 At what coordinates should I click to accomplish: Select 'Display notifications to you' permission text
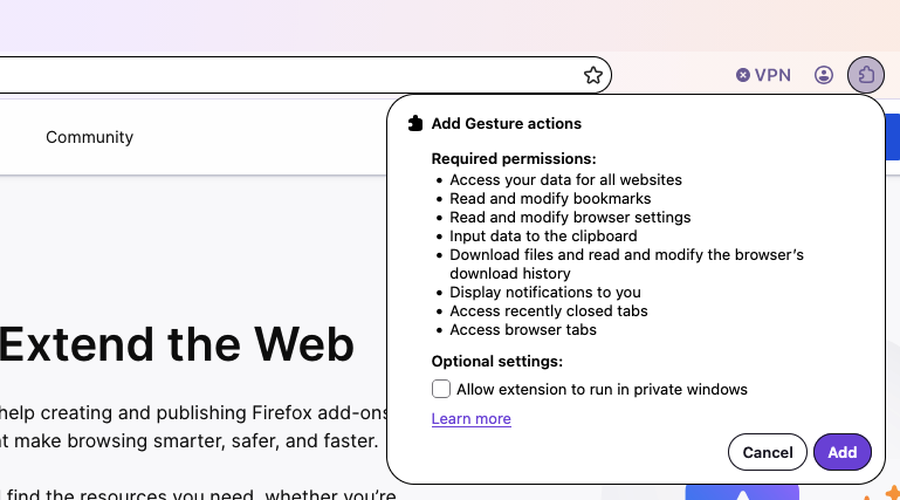point(545,292)
